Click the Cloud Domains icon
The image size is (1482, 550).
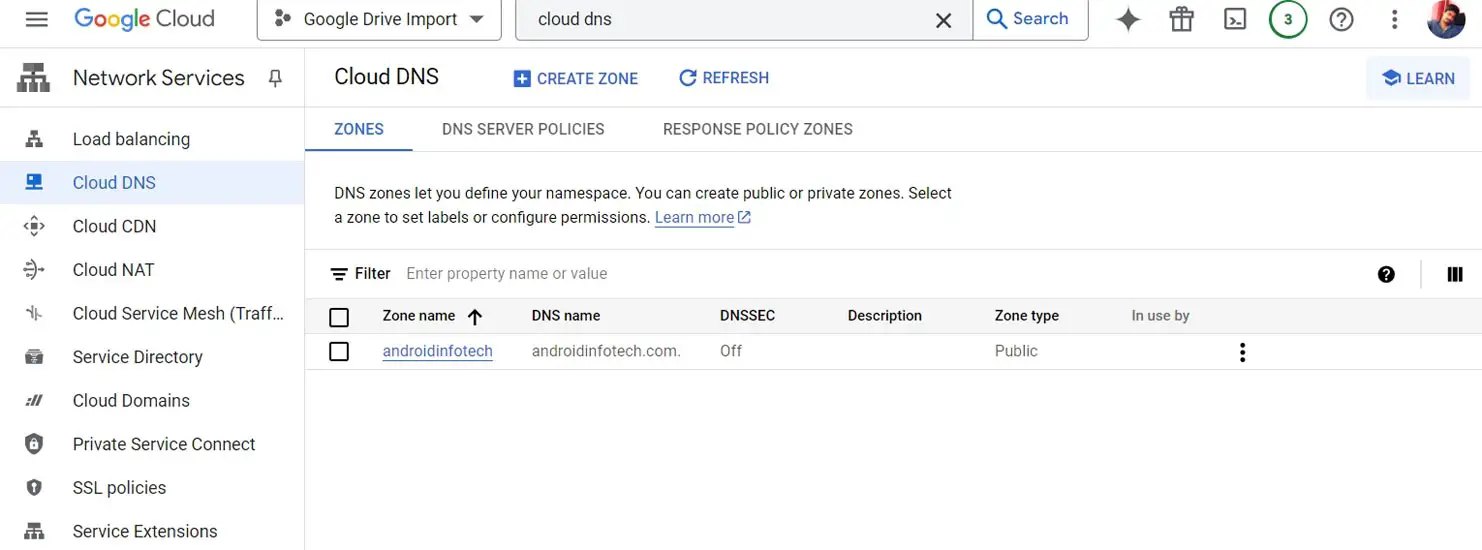click(34, 401)
